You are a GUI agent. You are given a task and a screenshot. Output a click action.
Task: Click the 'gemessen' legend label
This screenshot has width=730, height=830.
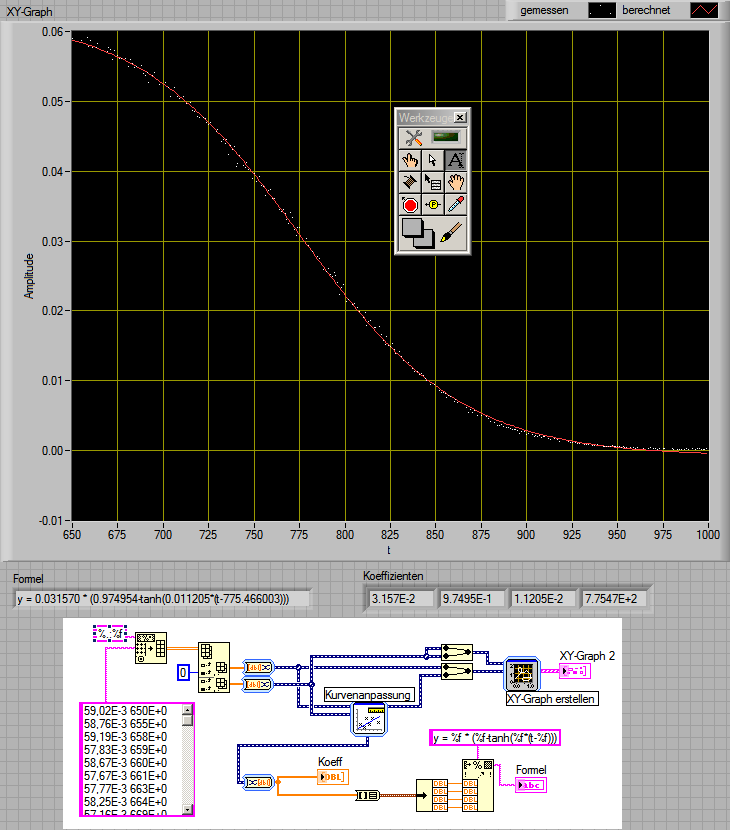pyautogui.click(x=544, y=10)
